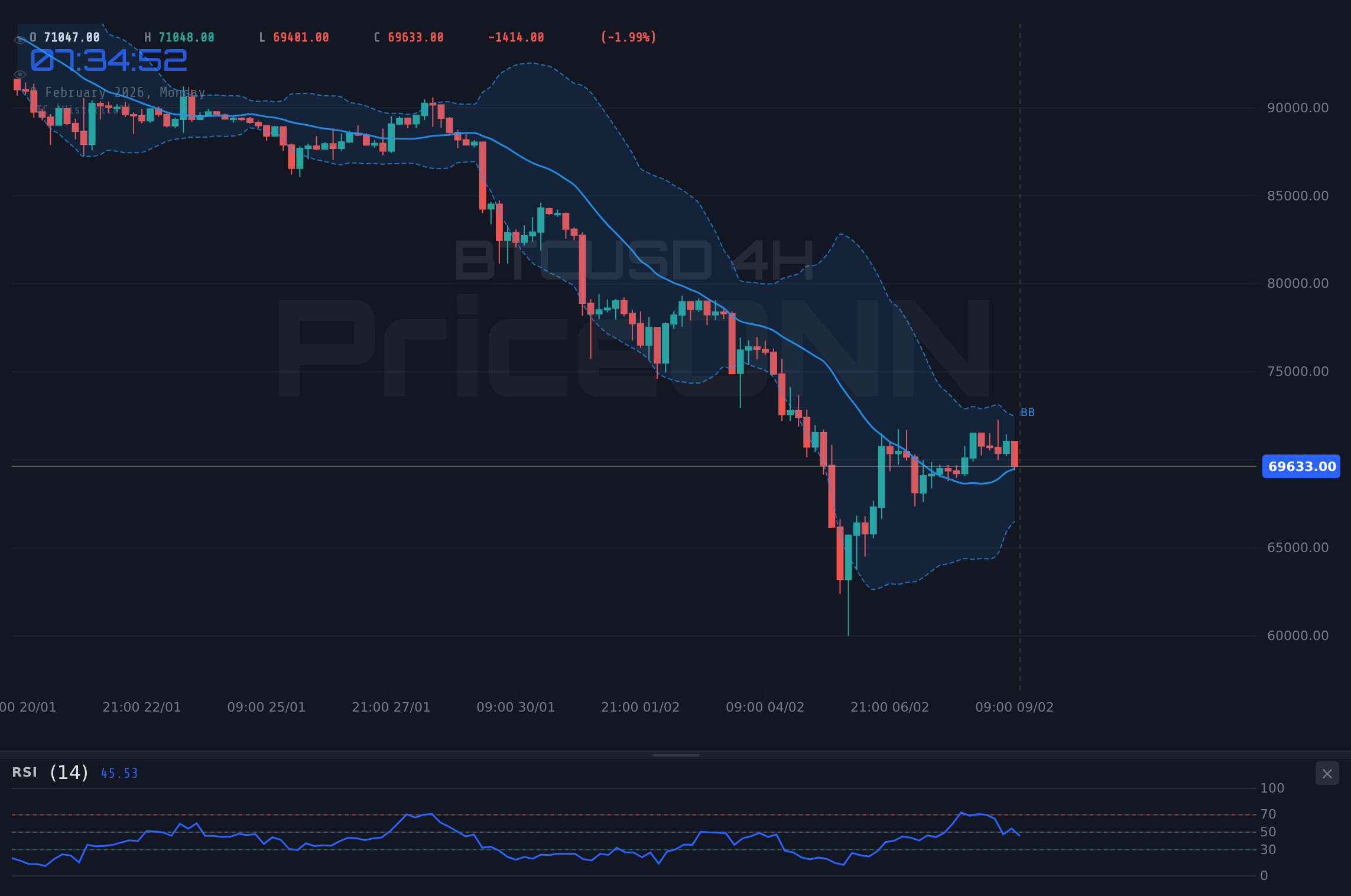Click the percent change (-1.99%)
This screenshot has width=1351, height=896.
[x=628, y=37]
